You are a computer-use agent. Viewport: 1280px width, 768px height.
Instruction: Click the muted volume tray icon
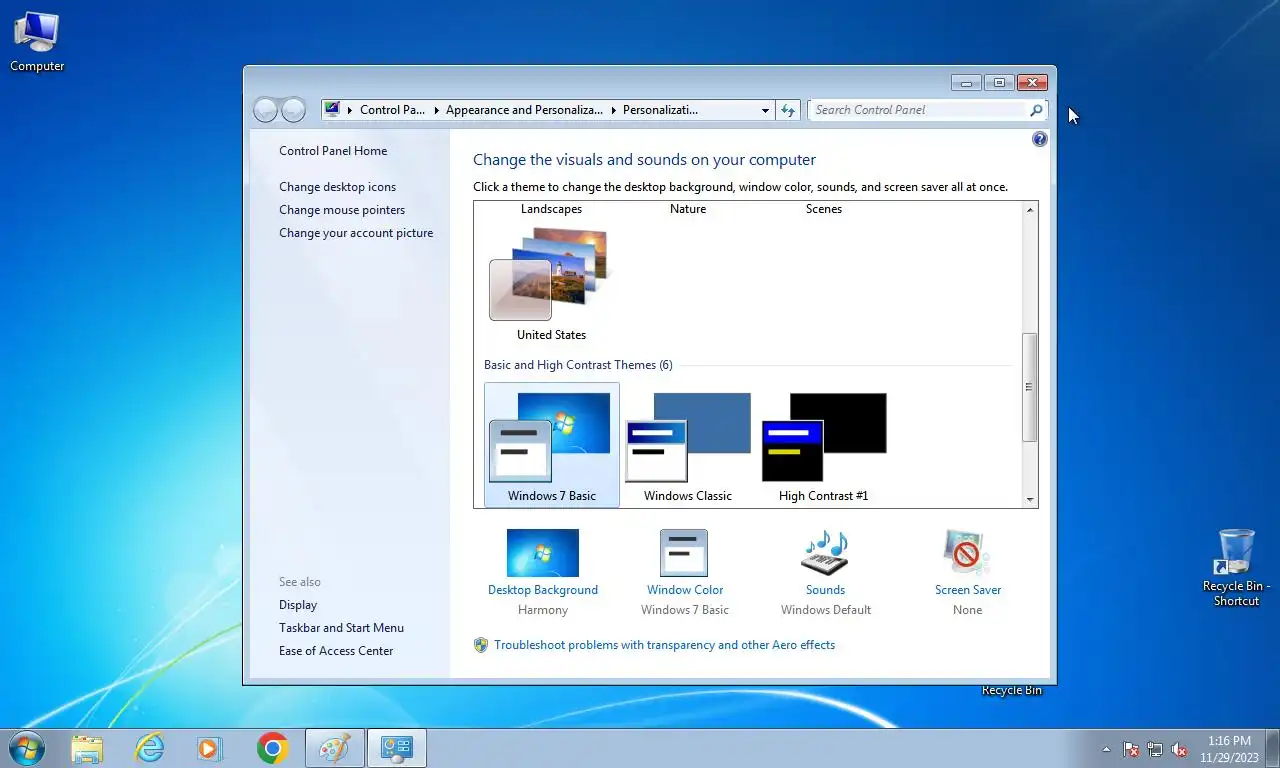pos(1179,749)
